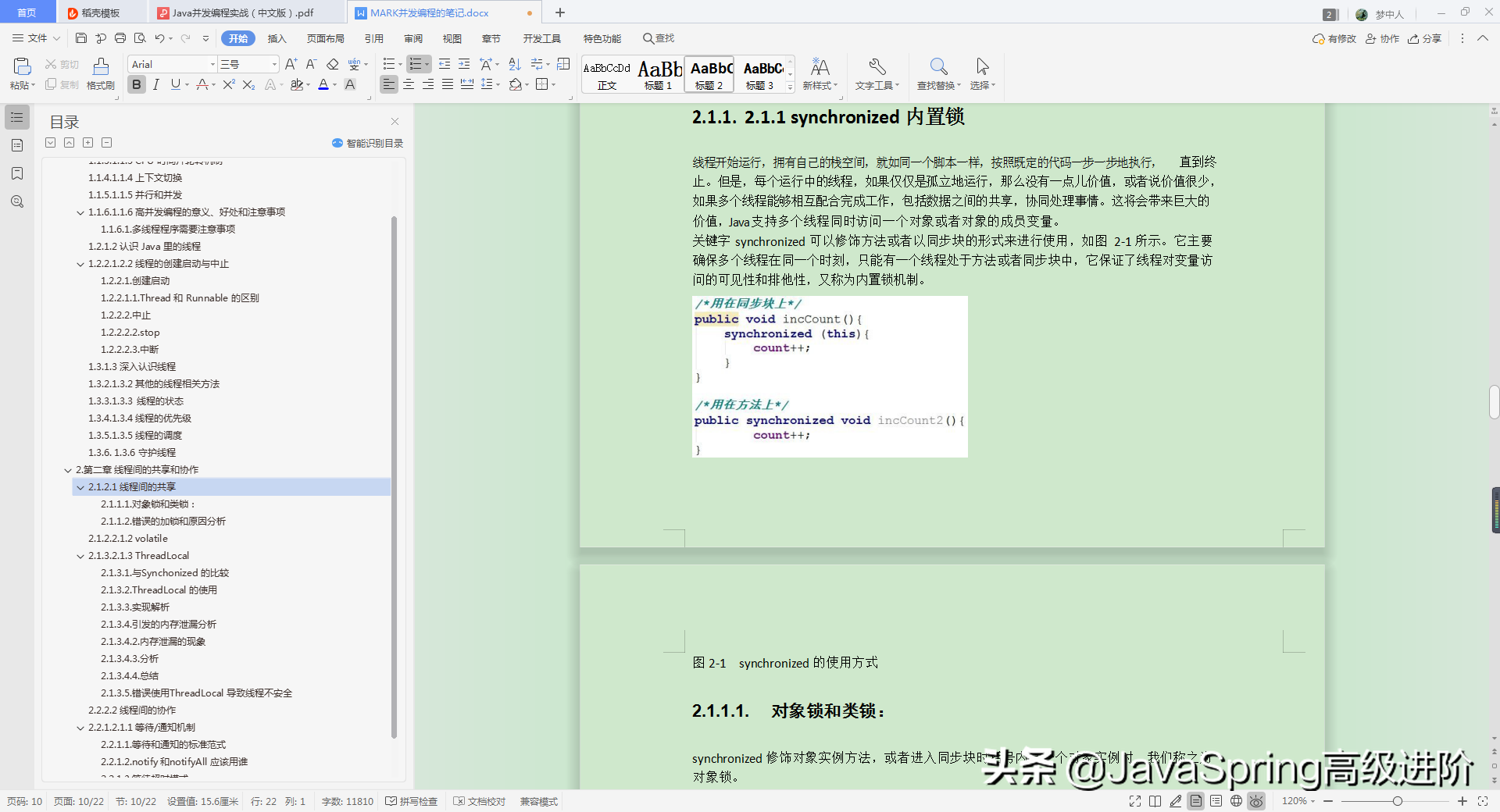This screenshot has height=812, width=1500.
Task: Open the bookmark panel in left sidebar
Action: (x=17, y=173)
